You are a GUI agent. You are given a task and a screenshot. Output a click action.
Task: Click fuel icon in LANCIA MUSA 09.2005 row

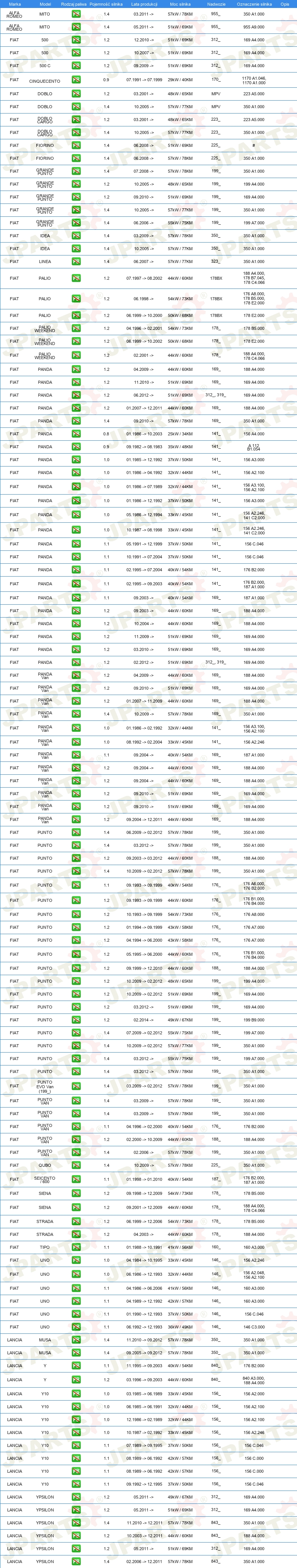[x=76, y=1352]
